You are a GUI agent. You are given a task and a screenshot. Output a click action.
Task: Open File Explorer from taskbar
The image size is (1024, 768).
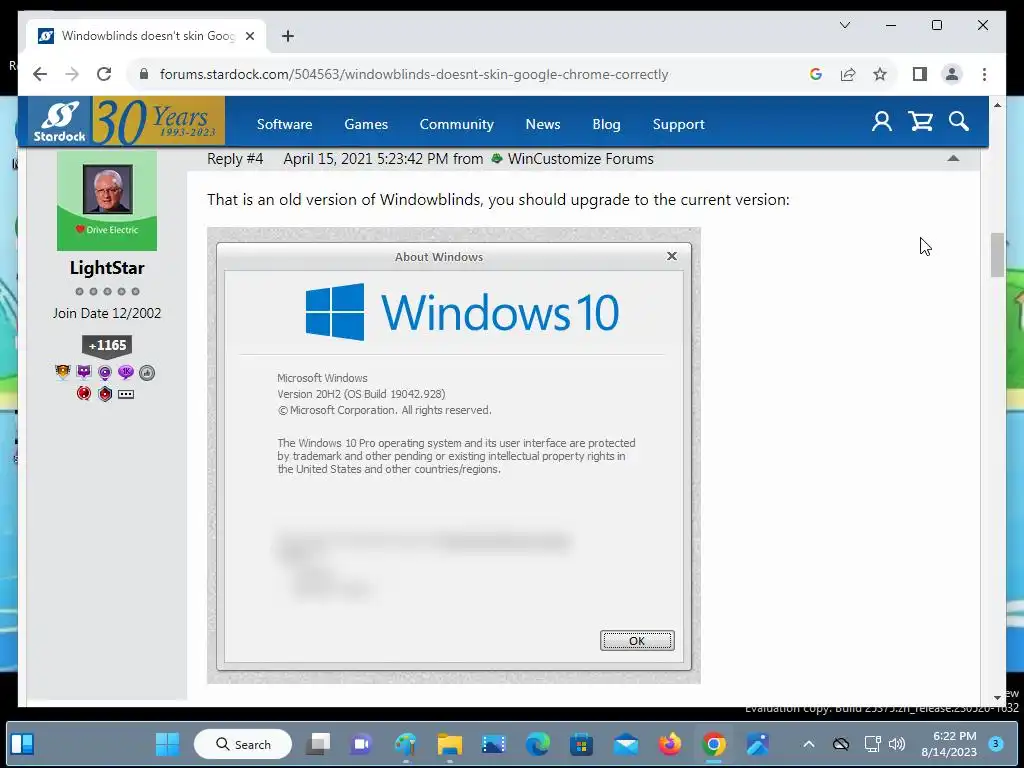point(450,744)
